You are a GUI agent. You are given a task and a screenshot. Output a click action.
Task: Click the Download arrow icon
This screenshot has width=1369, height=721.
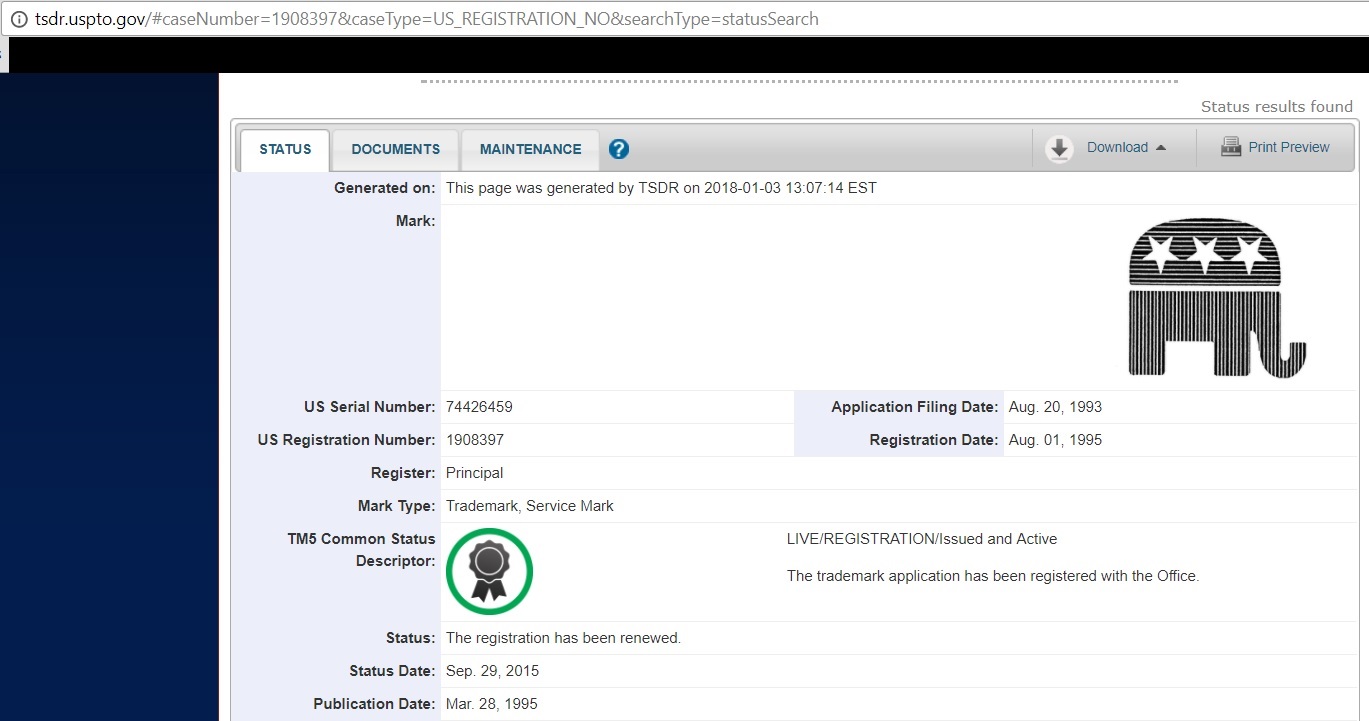[x=1059, y=148]
